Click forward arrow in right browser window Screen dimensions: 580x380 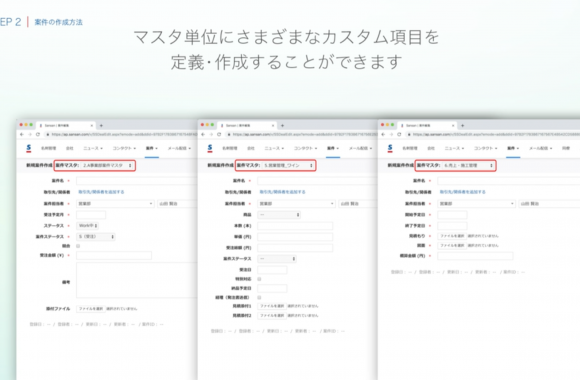tap(391, 134)
